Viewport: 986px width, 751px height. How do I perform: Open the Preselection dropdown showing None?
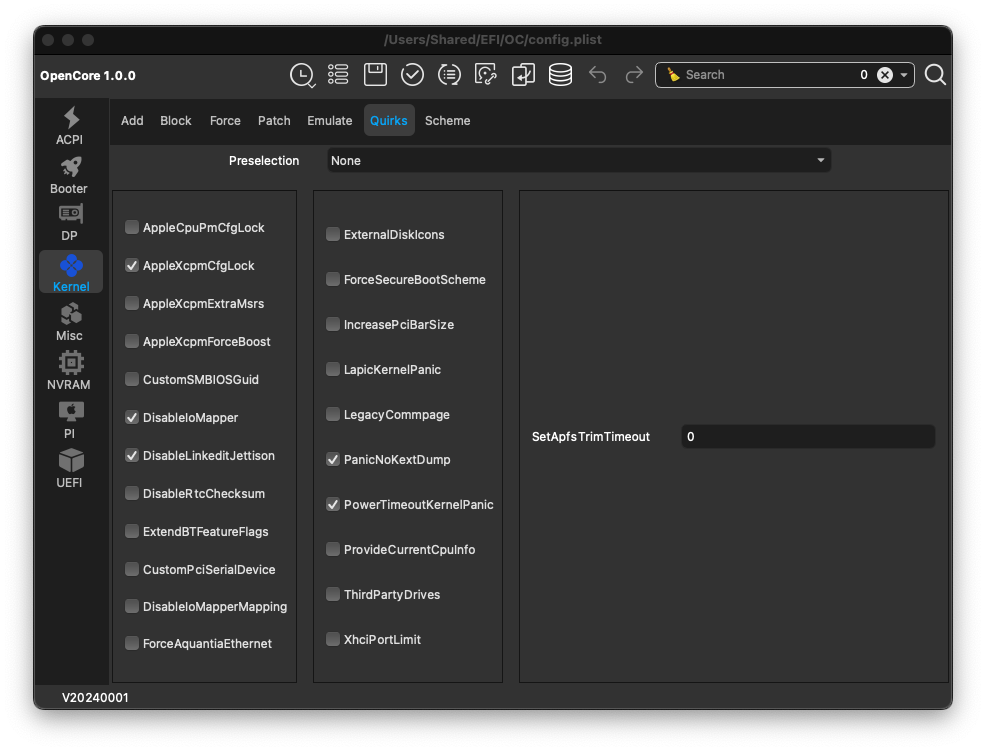click(579, 160)
